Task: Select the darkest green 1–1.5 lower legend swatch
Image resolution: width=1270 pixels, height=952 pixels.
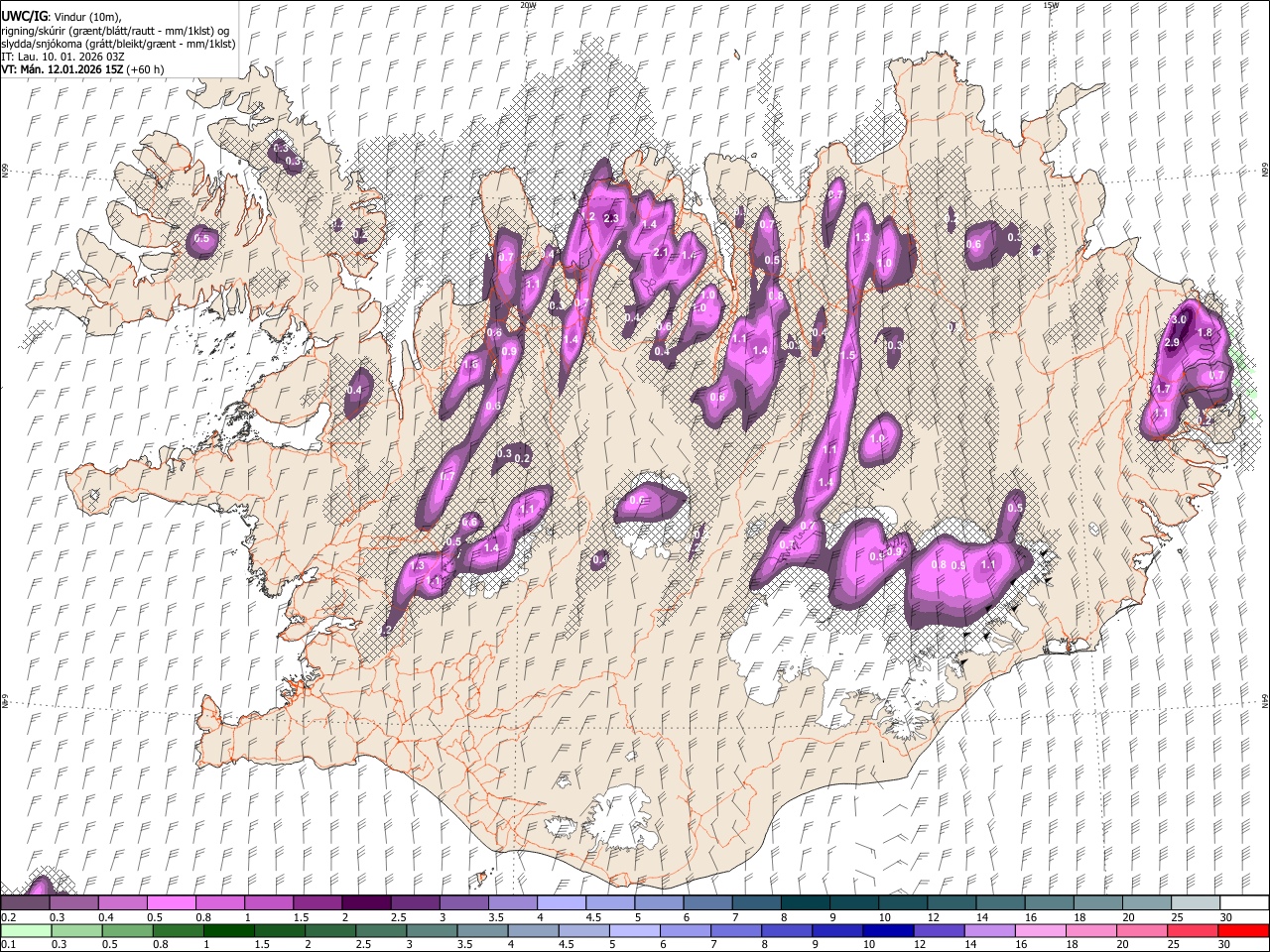Action: click(x=228, y=931)
